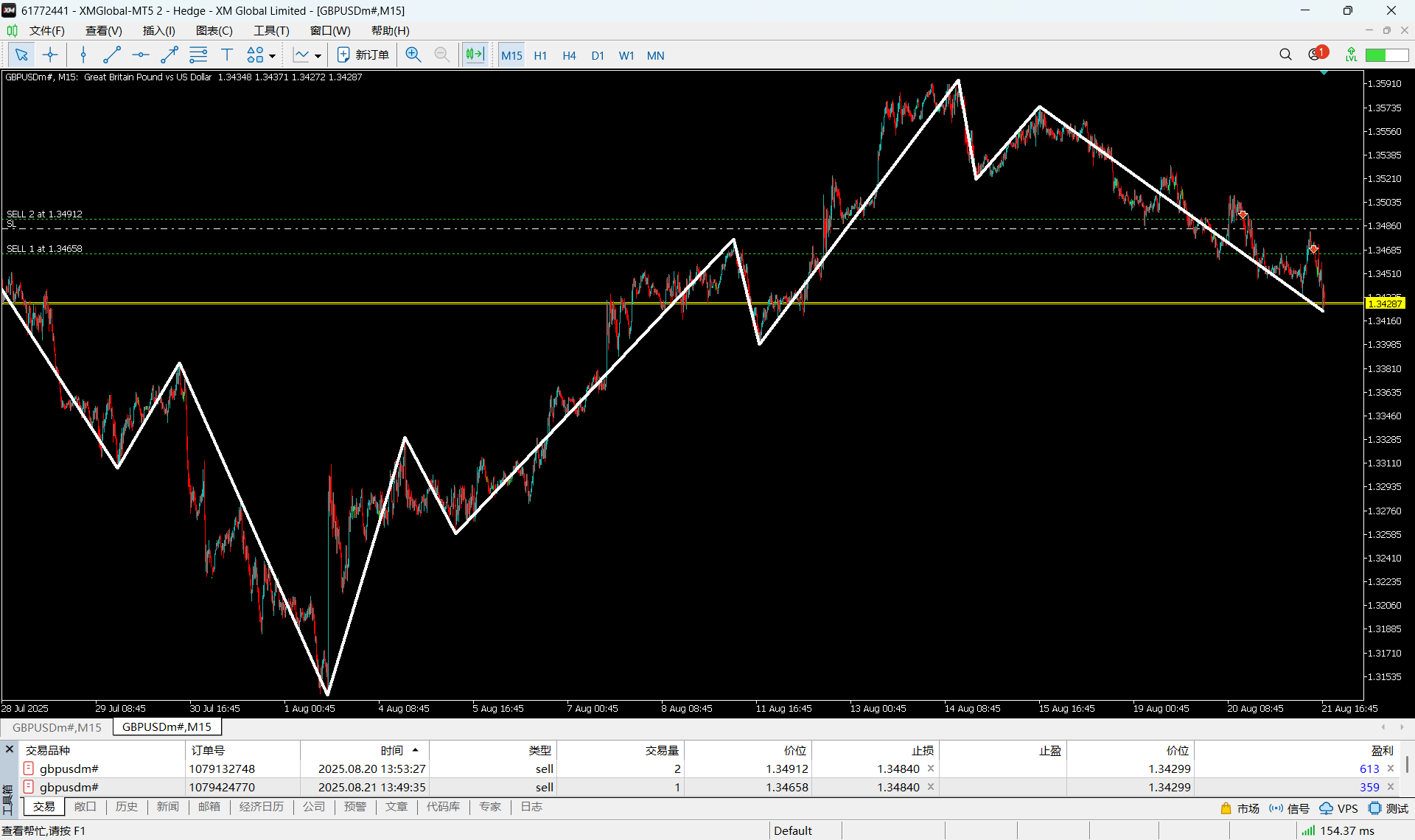Open the VPS link
This screenshot has width=1415, height=840.
1338,808
